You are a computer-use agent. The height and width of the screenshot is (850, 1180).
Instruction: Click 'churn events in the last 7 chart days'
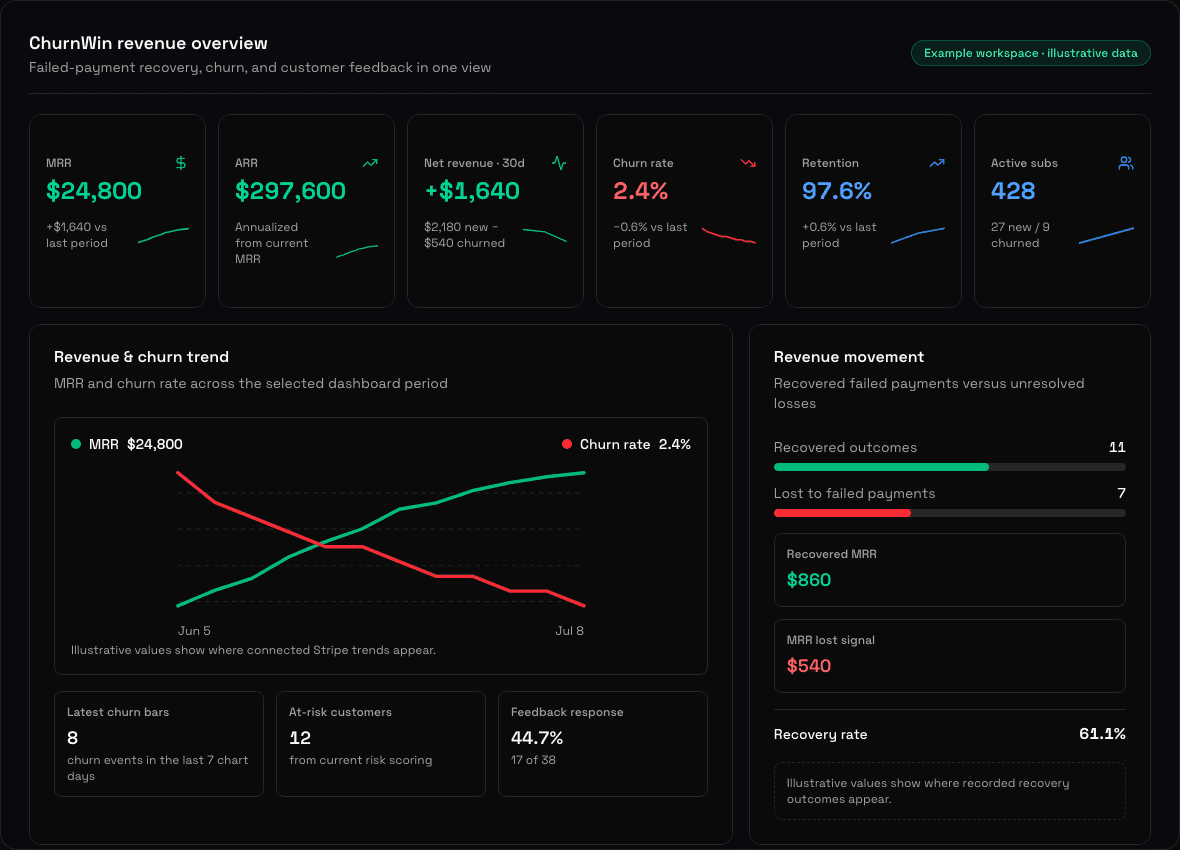point(157,768)
